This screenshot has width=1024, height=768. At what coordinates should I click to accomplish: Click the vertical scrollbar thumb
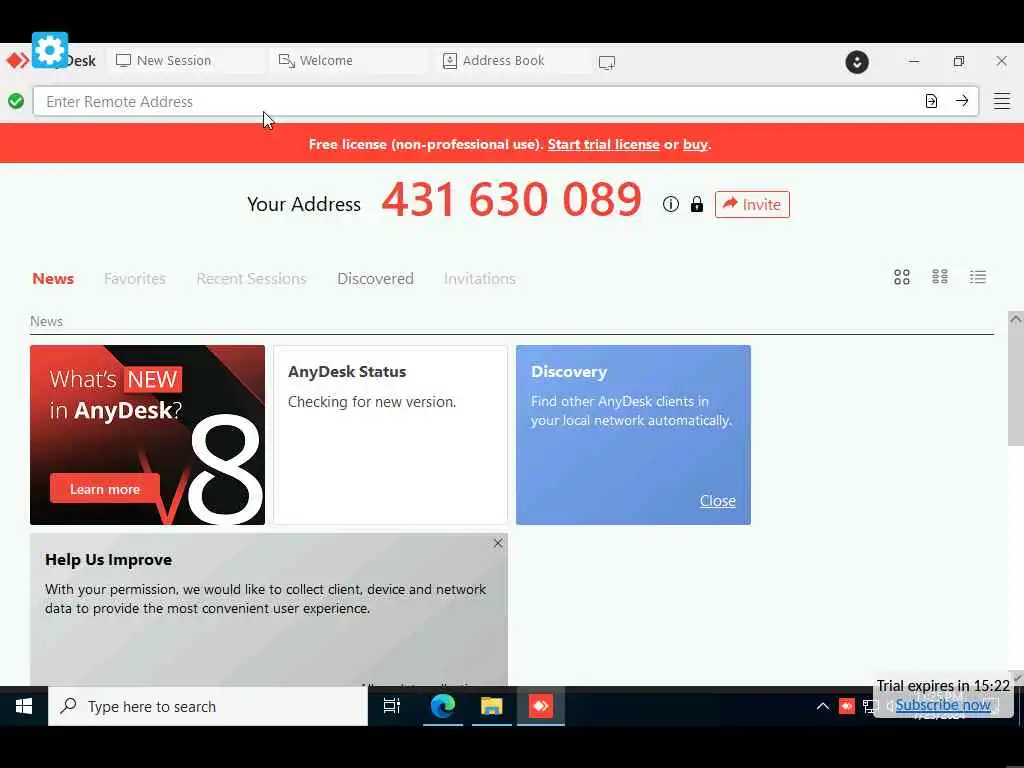click(x=1016, y=385)
